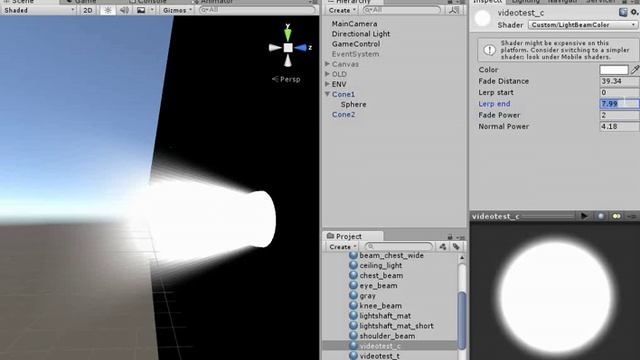The height and width of the screenshot is (360, 640).
Task: Click the Scene view search field
Action: 257,10
